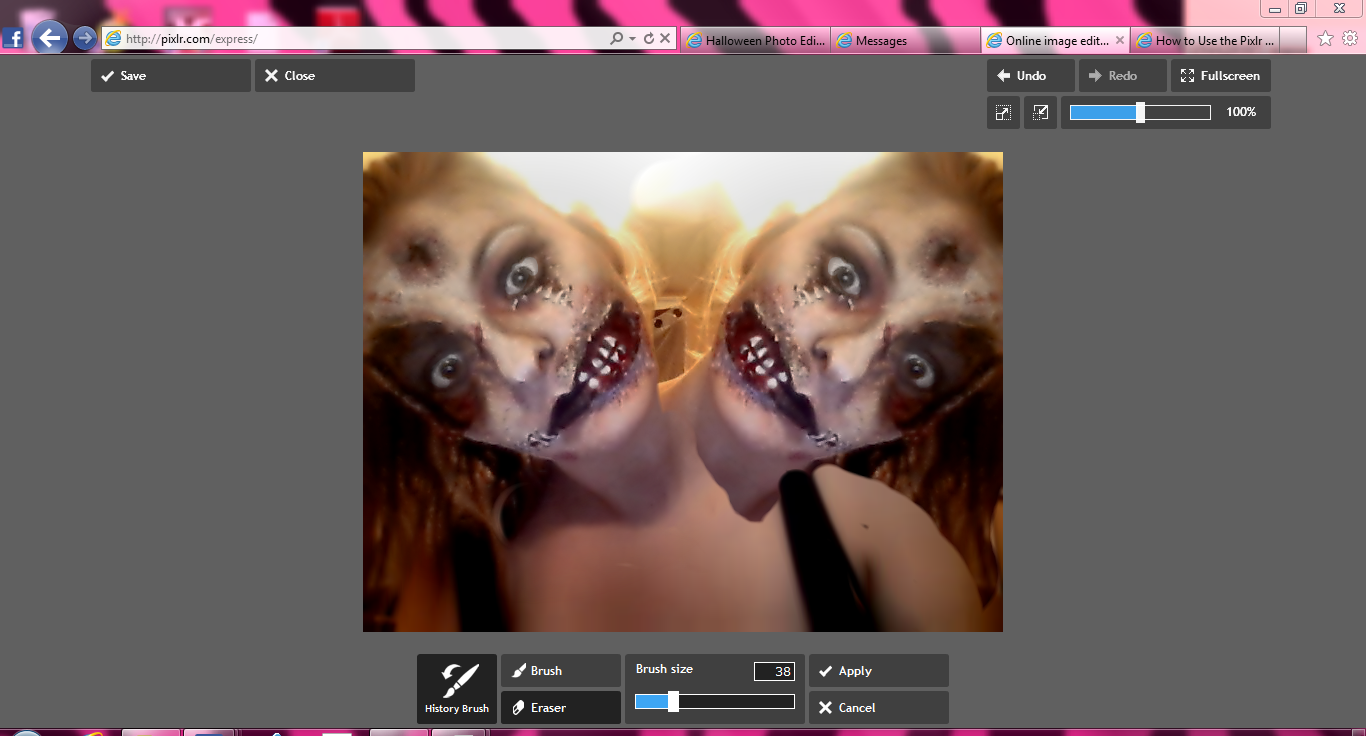The height and width of the screenshot is (736, 1366).
Task: Click the browser Back arrow
Action: [x=49, y=39]
